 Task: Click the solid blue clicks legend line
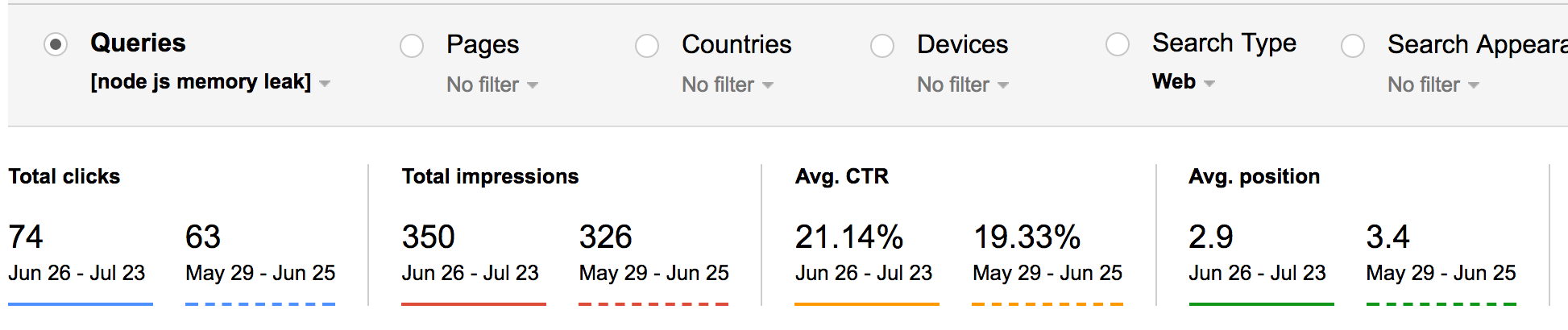click(x=81, y=303)
